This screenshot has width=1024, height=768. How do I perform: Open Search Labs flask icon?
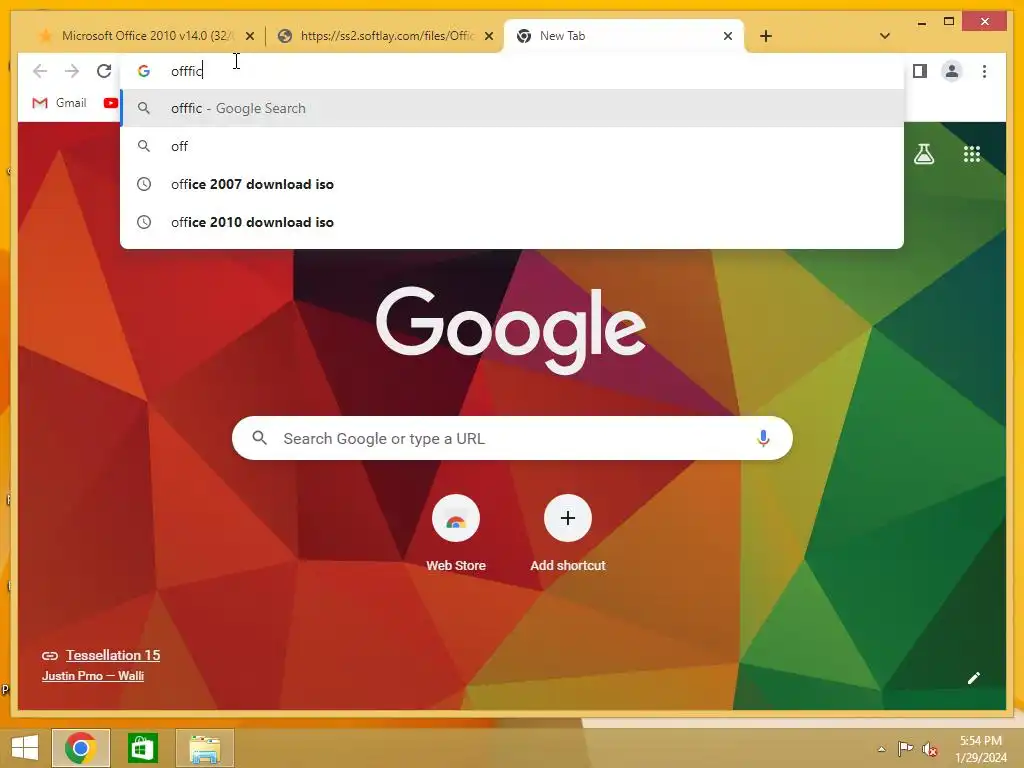coord(923,154)
